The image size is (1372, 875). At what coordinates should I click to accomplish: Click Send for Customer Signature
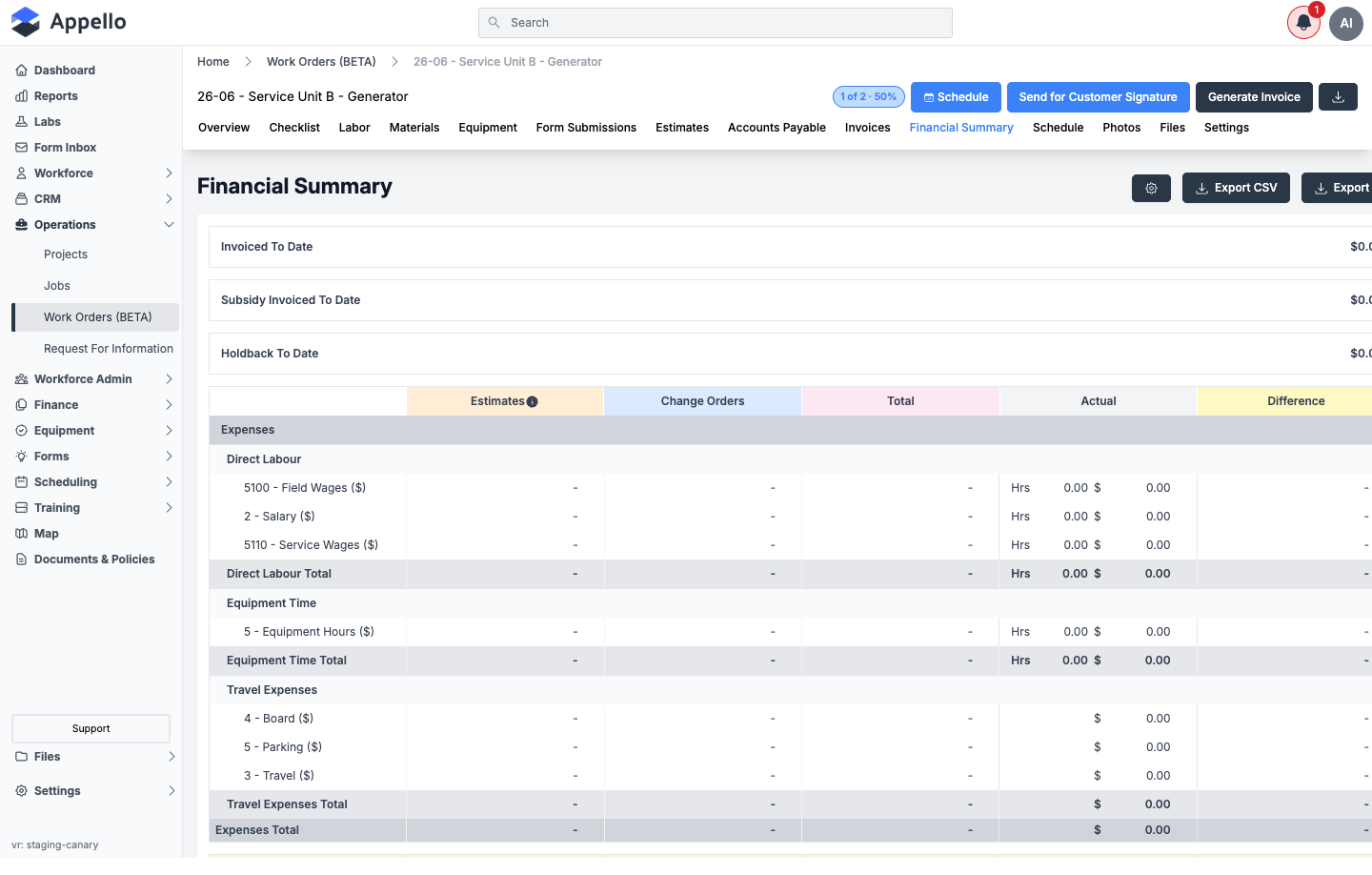pos(1098,97)
